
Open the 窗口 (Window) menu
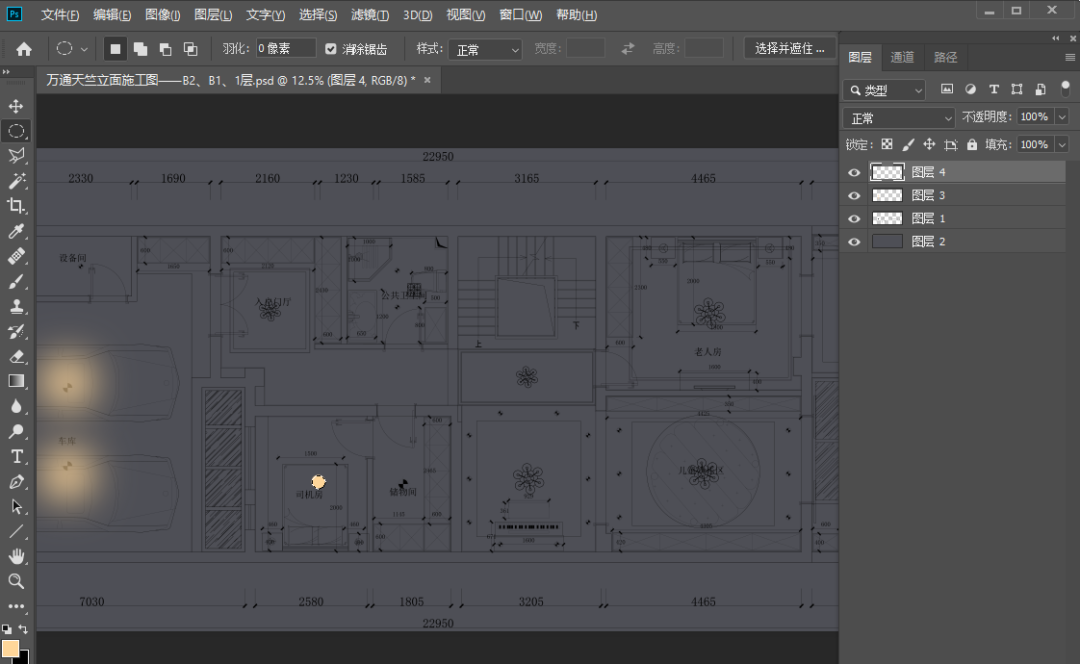(520, 14)
